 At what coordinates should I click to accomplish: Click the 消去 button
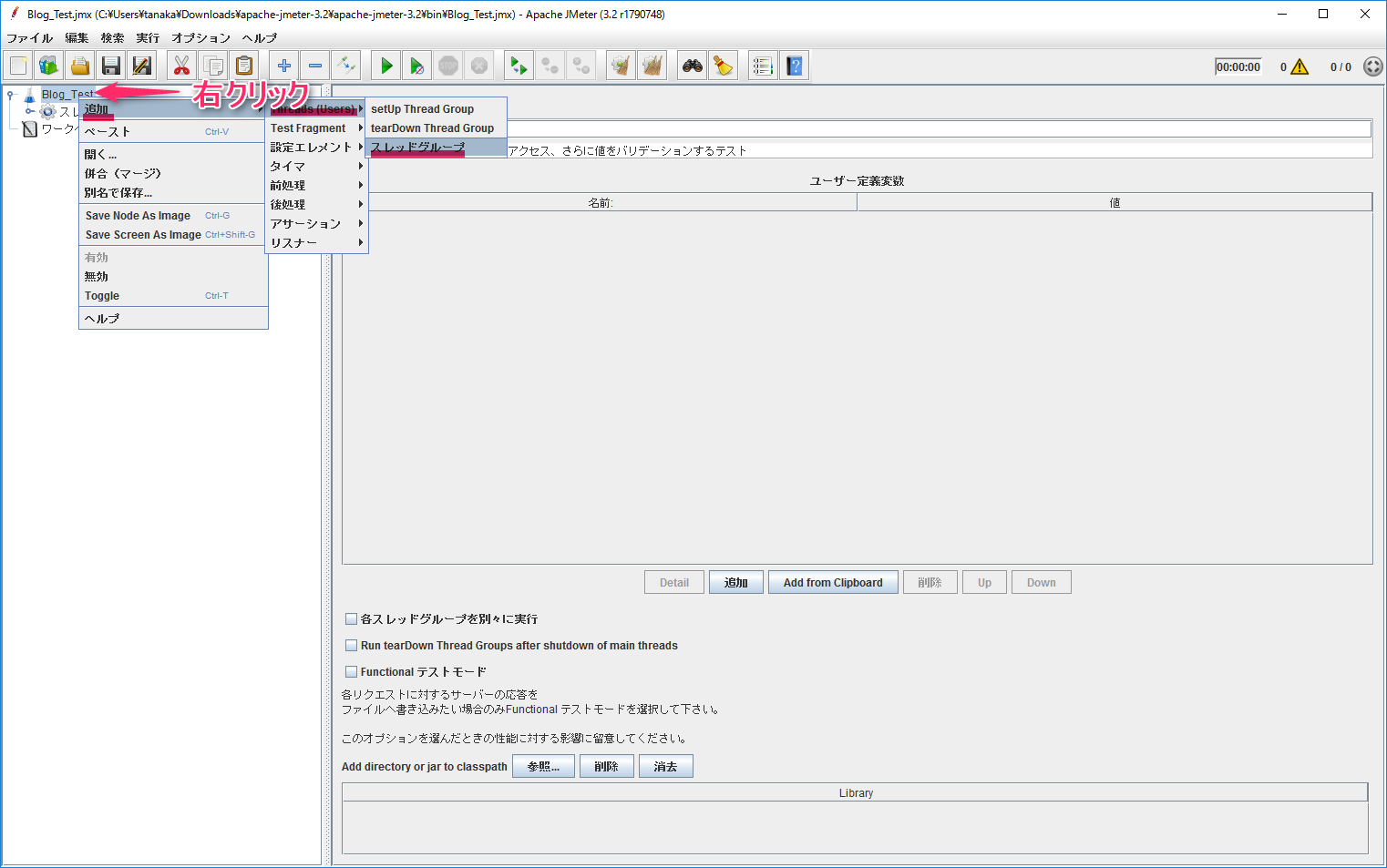tap(666, 767)
